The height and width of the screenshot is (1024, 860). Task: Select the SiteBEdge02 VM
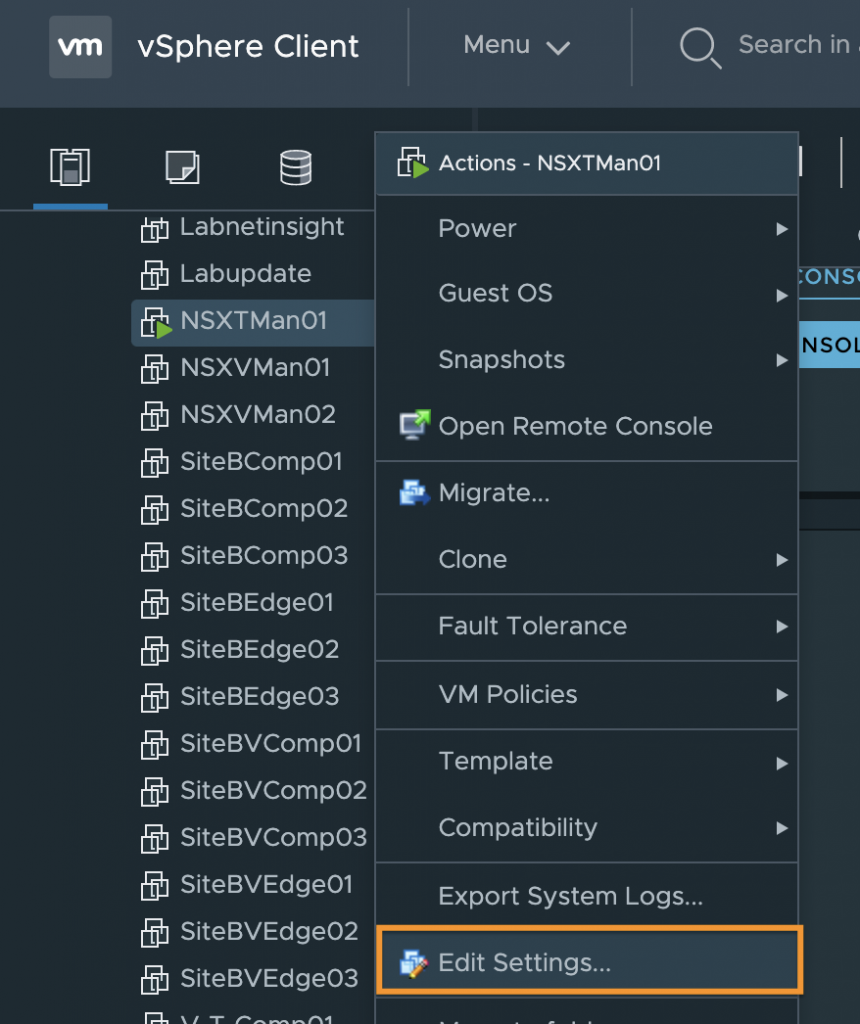[259, 650]
